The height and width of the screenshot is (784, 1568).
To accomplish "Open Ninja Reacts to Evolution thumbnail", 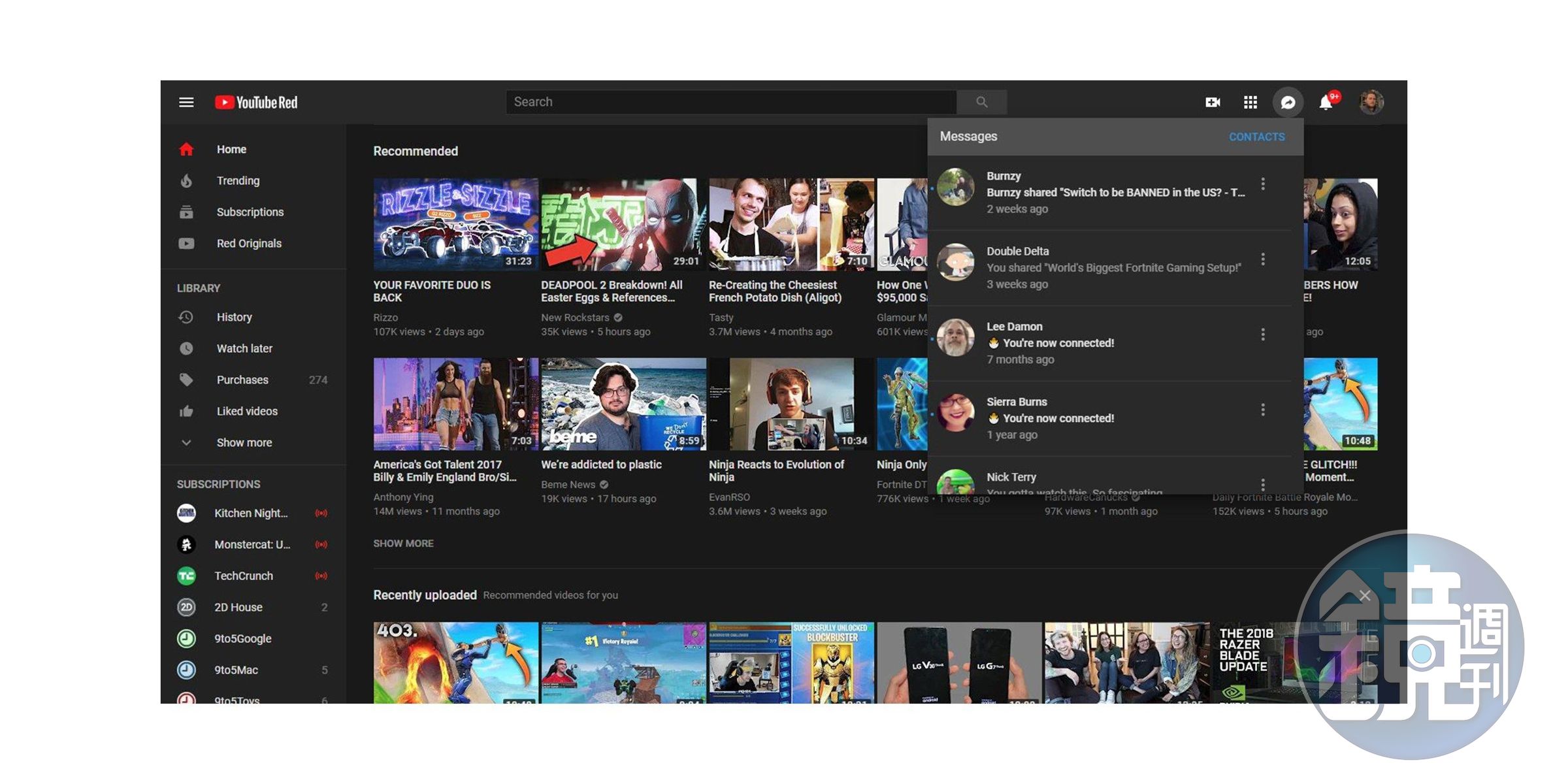I will (x=791, y=404).
